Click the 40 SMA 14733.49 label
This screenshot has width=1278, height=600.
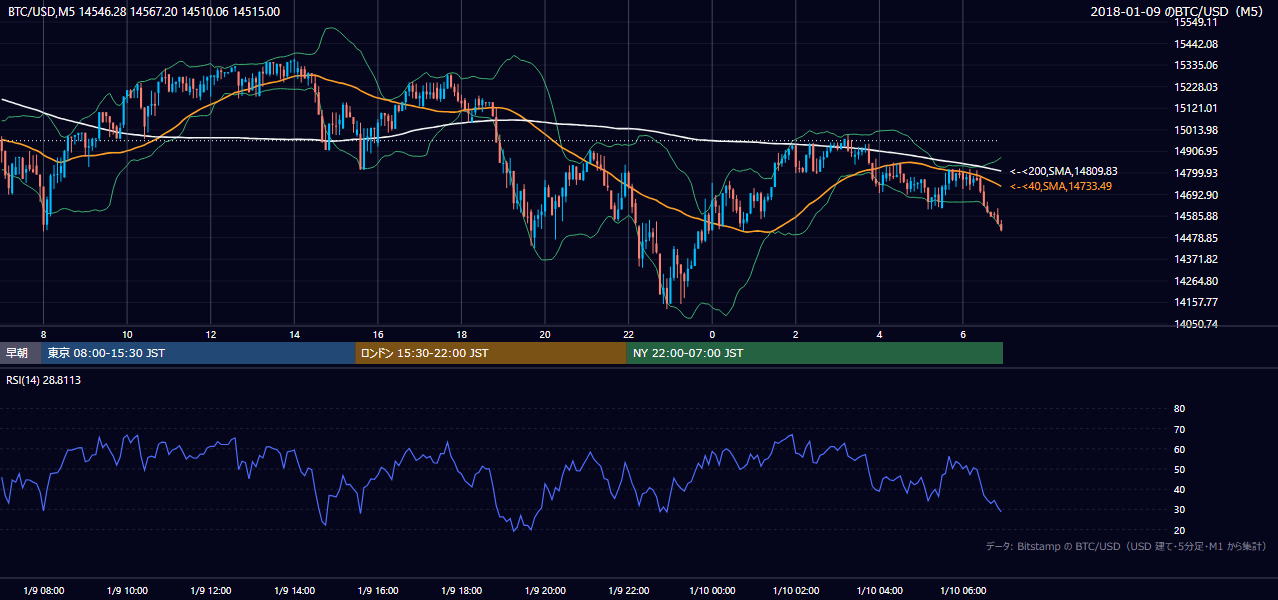click(1060, 186)
